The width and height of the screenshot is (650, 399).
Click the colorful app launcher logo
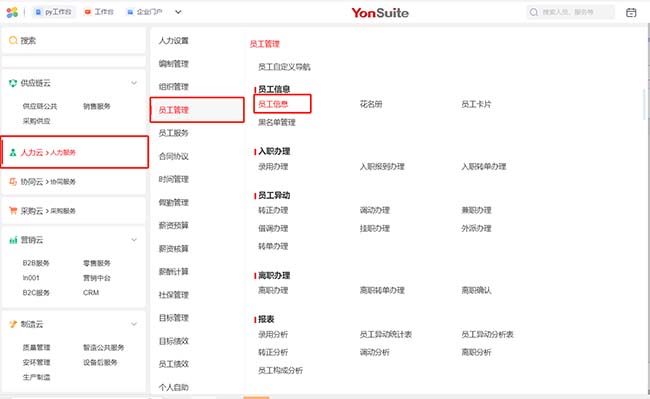[12, 12]
